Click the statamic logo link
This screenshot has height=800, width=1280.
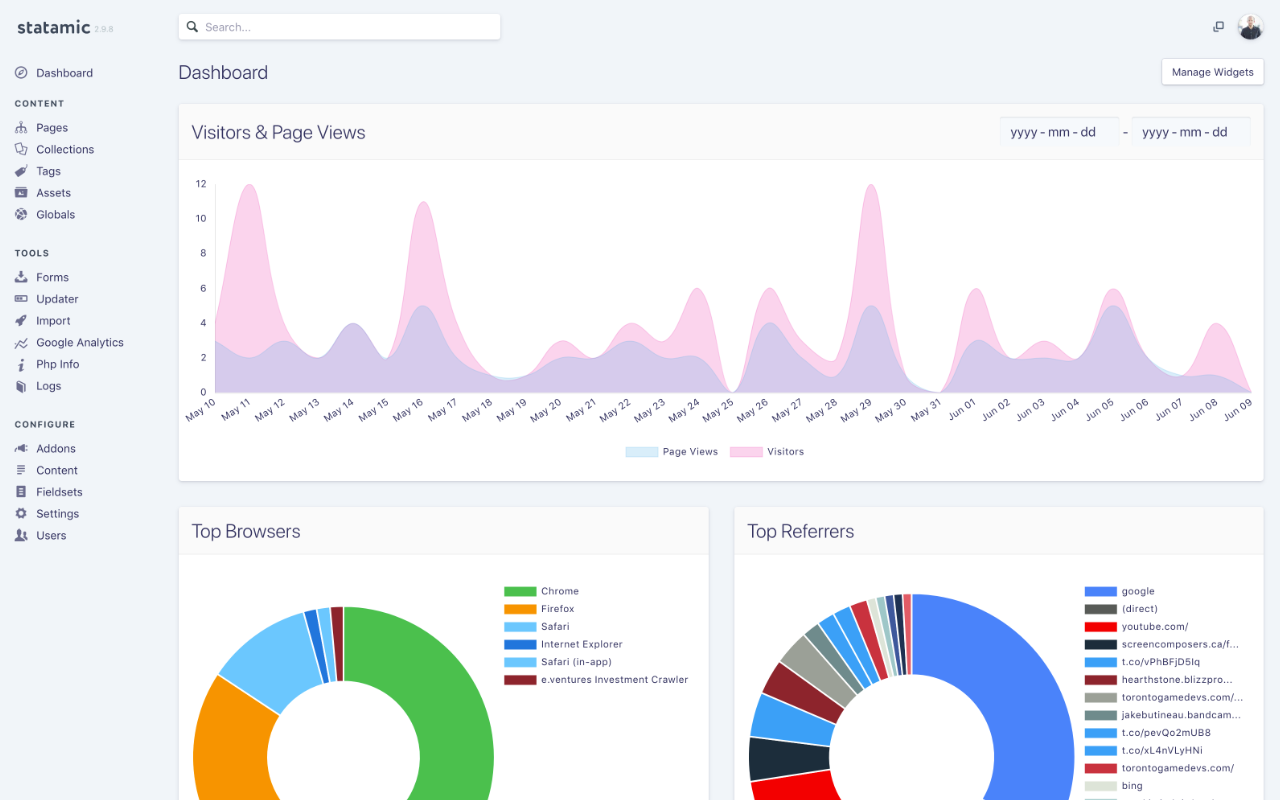[x=54, y=27]
